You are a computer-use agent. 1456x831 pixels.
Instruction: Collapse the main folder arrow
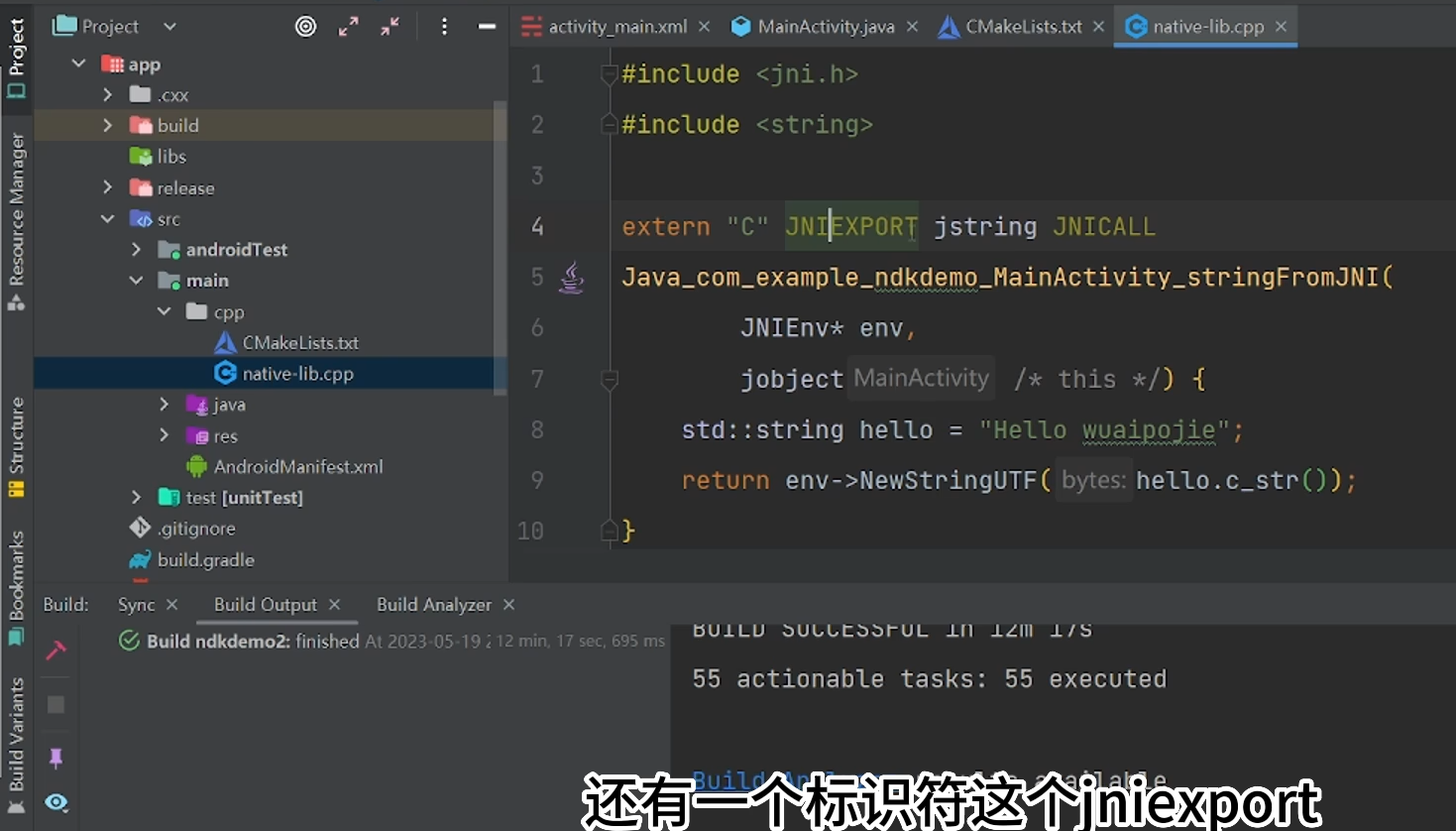[137, 280]
